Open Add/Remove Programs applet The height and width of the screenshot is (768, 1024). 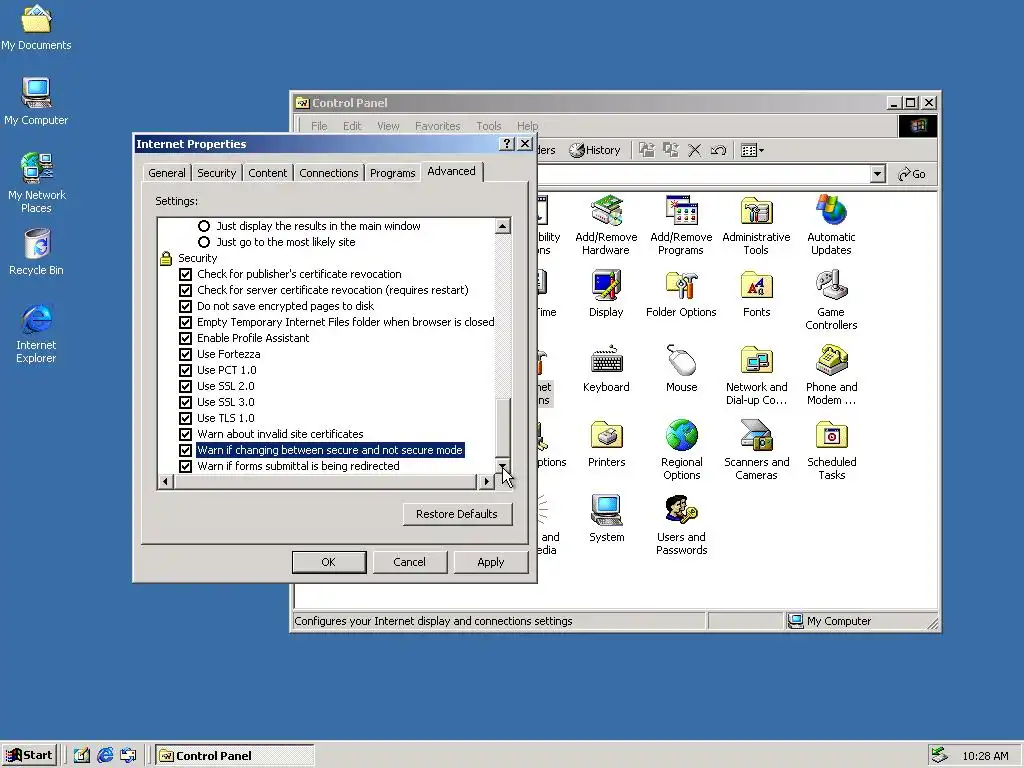coord(681,224)
